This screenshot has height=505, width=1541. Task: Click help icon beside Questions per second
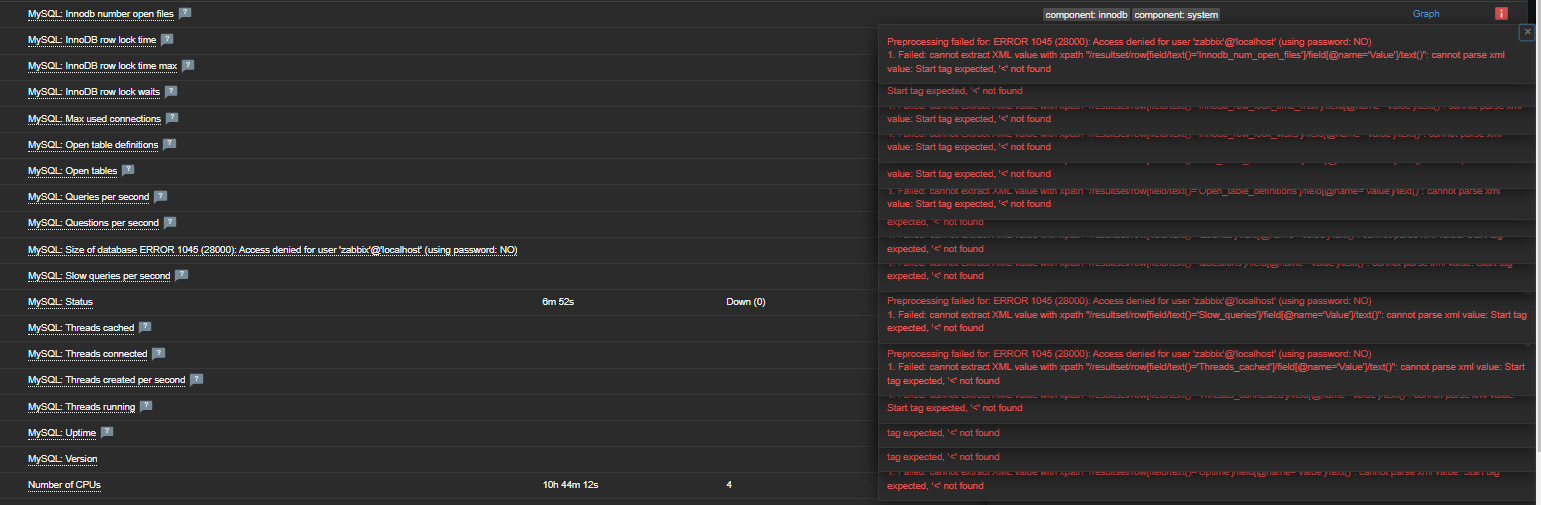[x=170, y=222]
